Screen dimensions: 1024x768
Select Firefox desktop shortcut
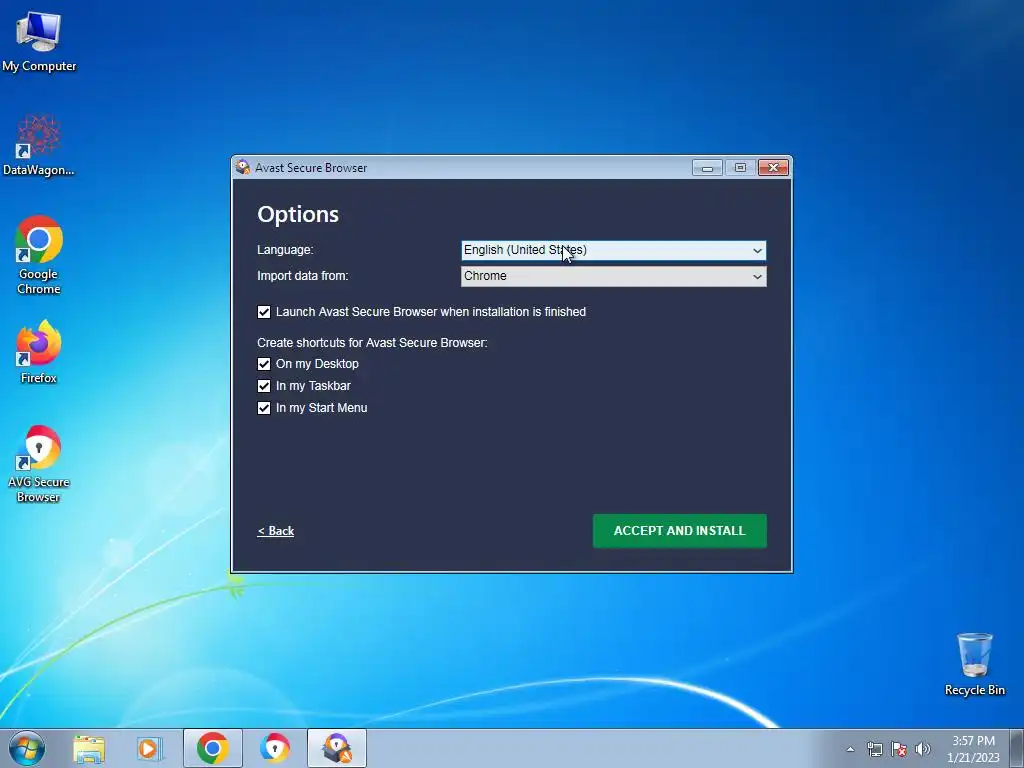[39, 351]
